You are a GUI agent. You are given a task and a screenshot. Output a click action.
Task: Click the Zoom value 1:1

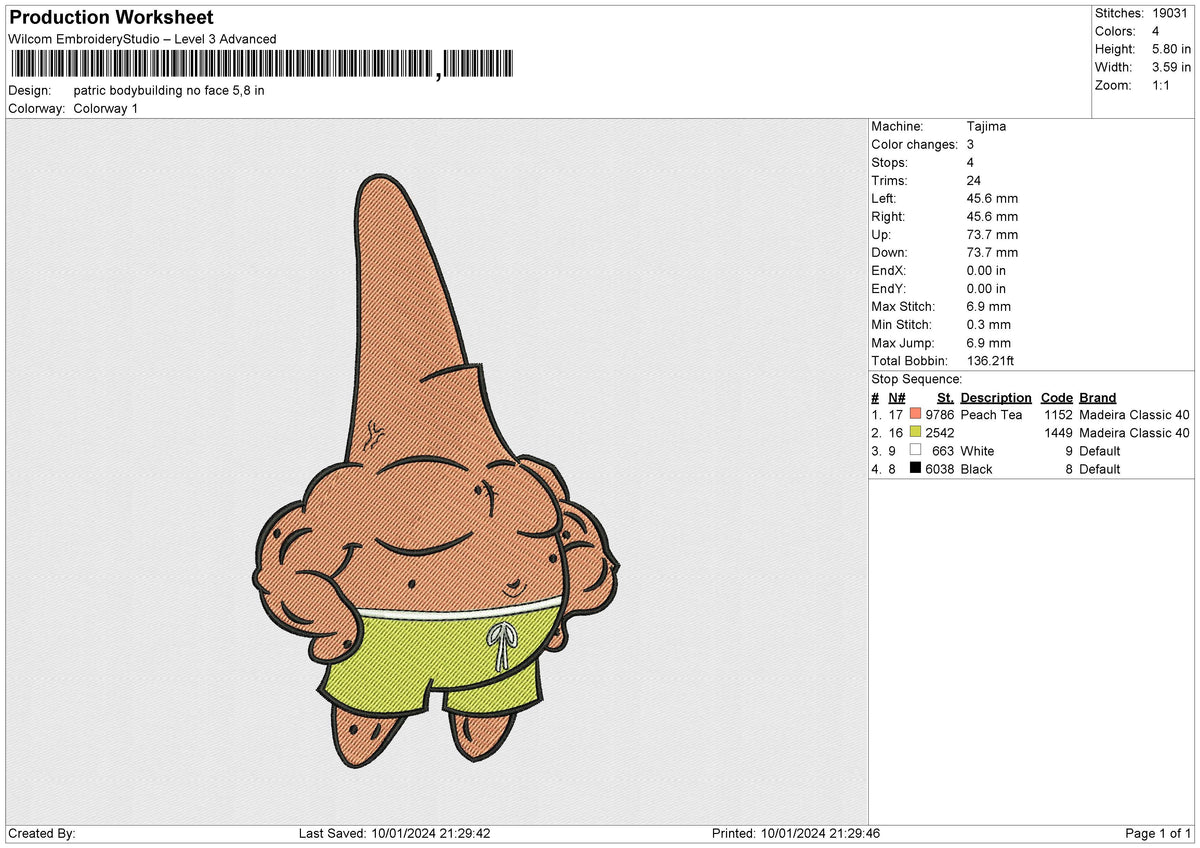(1163, 85)
